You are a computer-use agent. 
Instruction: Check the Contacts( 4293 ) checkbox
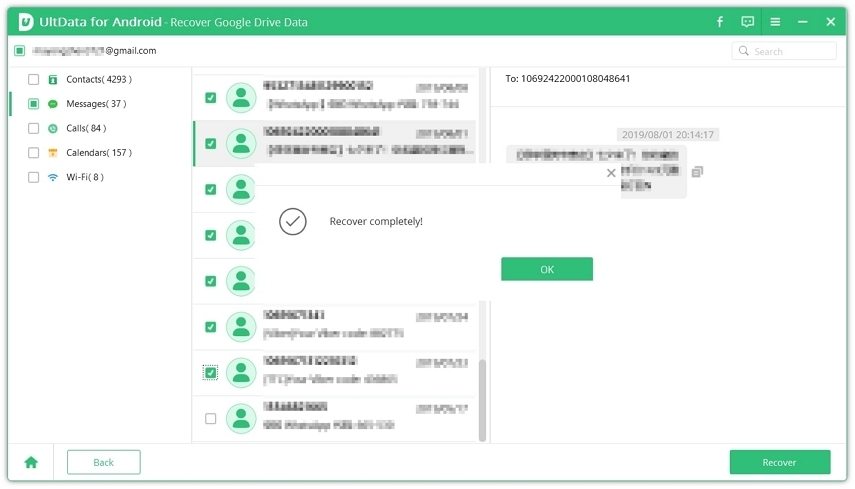[33, 80]
